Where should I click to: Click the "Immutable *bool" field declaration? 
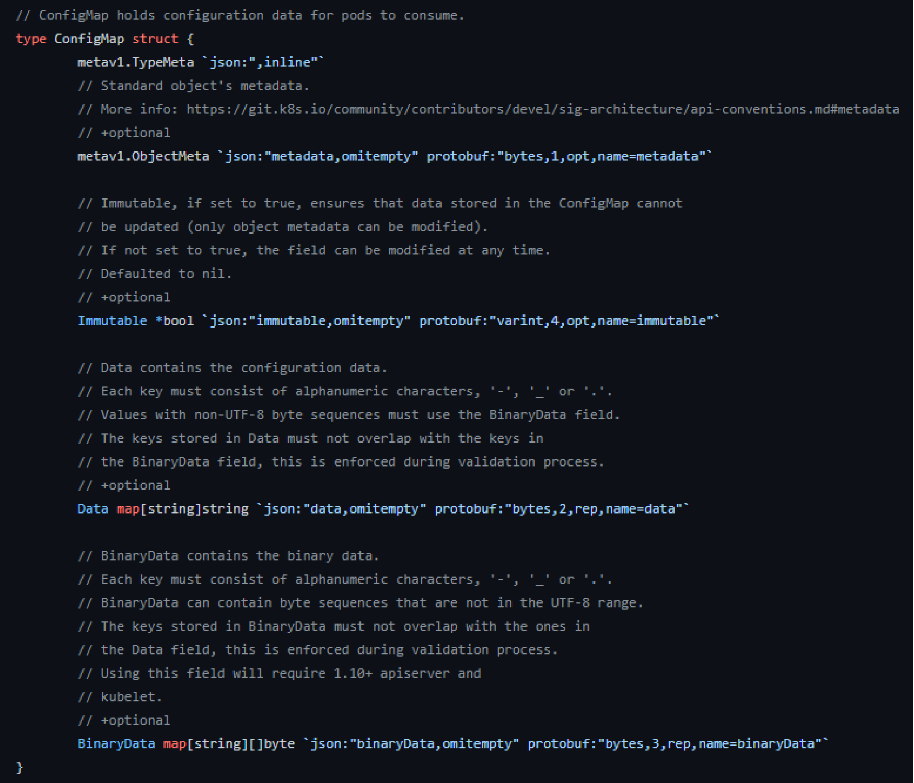(399, 321)
